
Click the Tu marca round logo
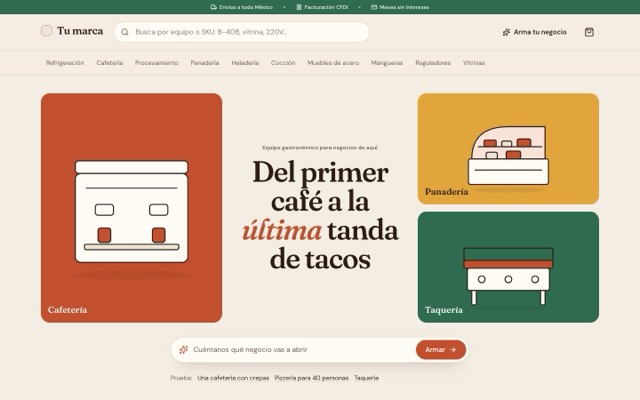point(47,31)
